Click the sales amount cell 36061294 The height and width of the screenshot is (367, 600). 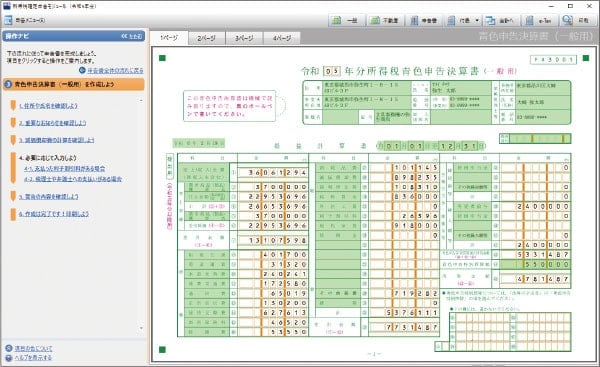click(x=272, y=173)
